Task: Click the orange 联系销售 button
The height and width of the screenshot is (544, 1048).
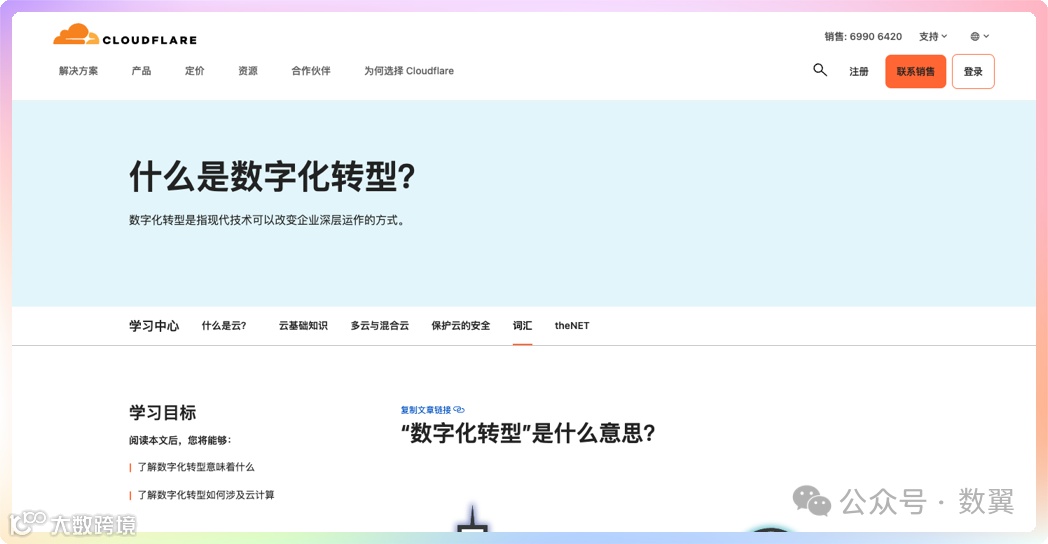Action: pyautogui.click(x=916, y=72)
